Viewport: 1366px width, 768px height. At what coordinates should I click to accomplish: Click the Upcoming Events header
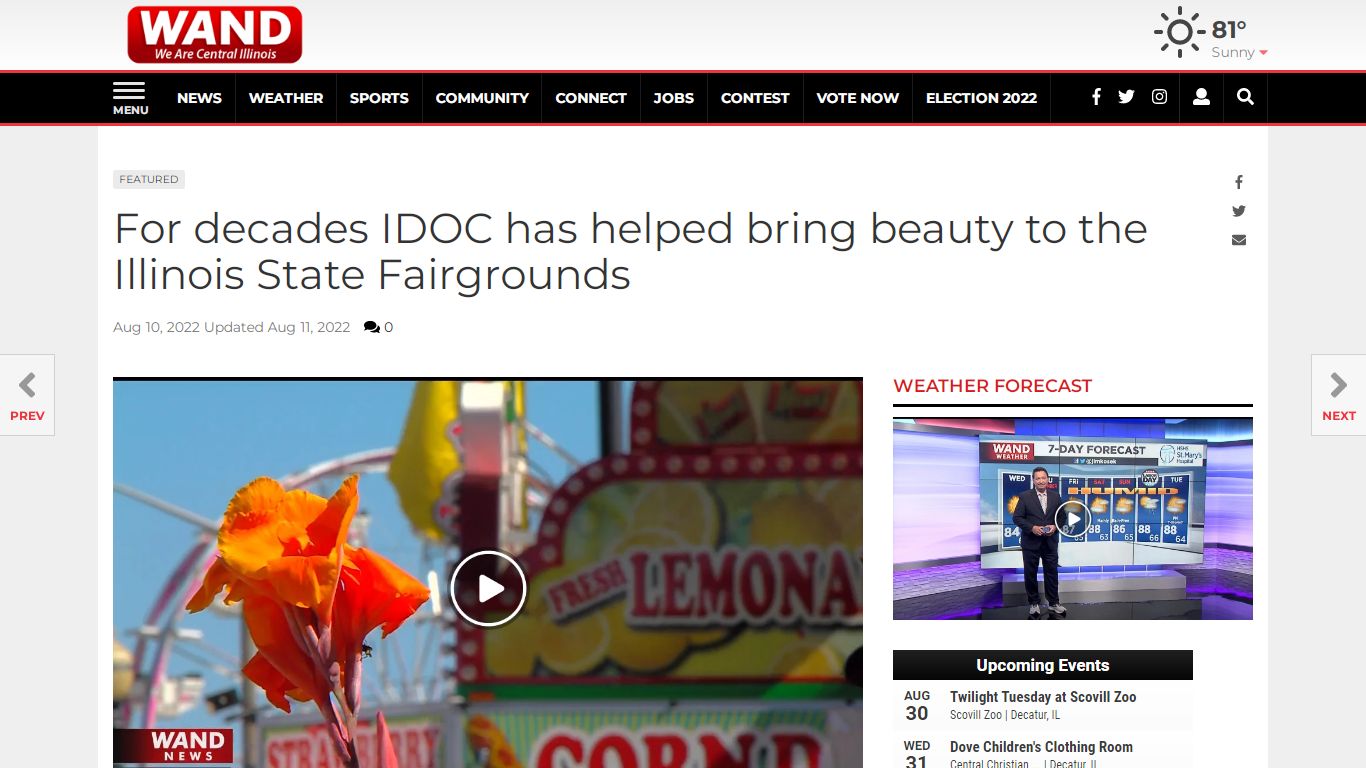click(1043, 665)
